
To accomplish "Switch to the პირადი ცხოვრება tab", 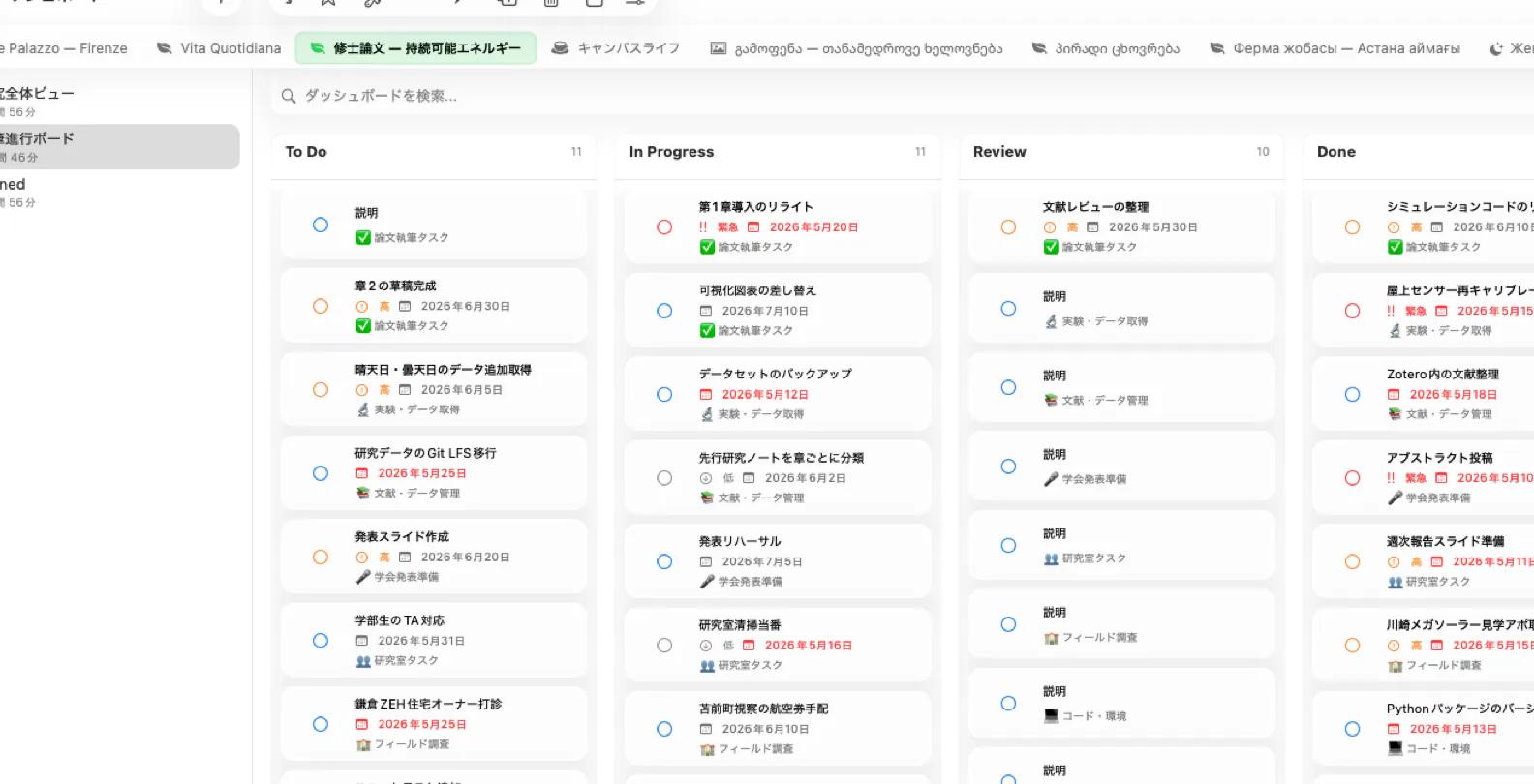I will [x=1106, y=47].
